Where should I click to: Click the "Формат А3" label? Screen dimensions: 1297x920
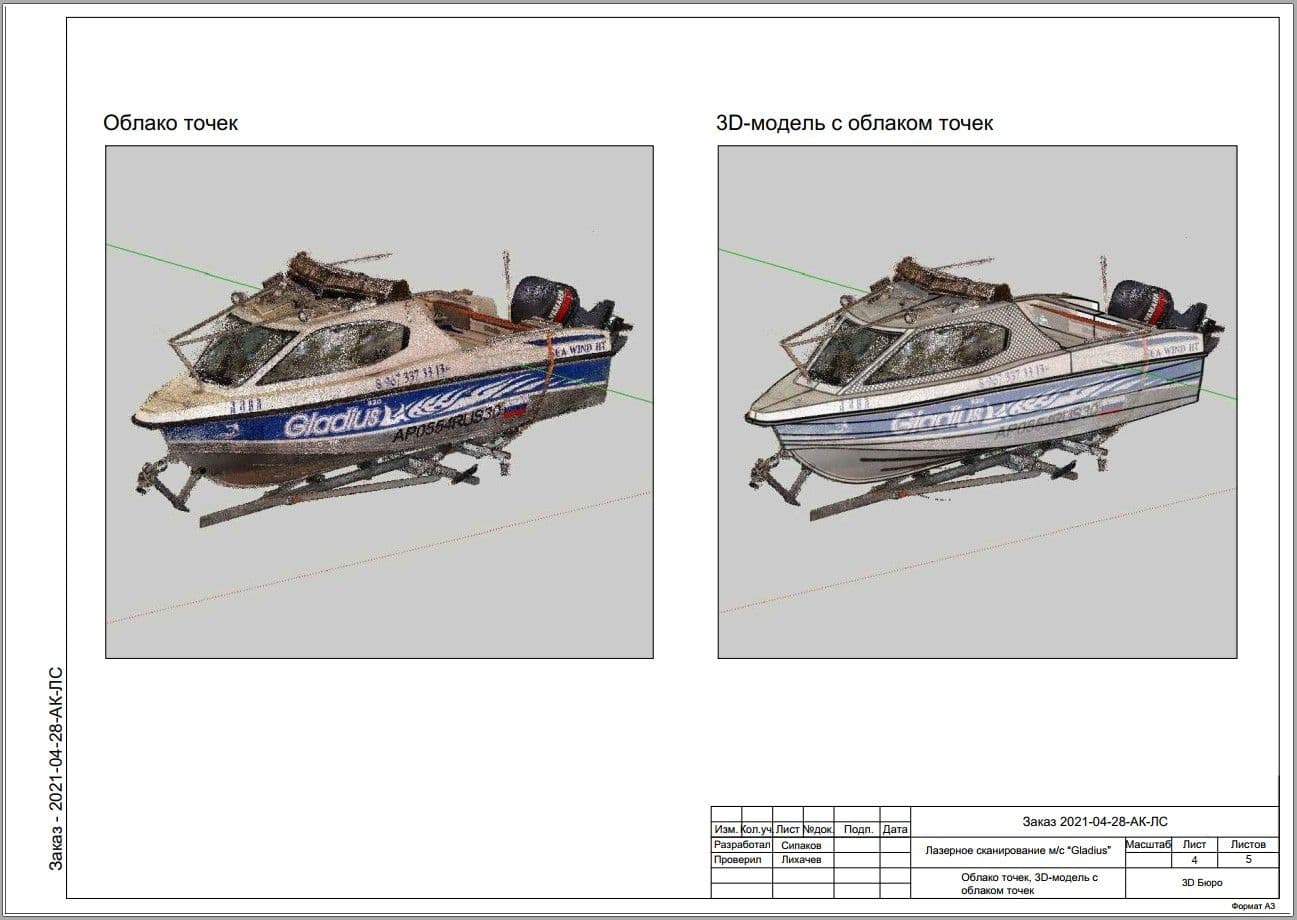point(1253,905)
